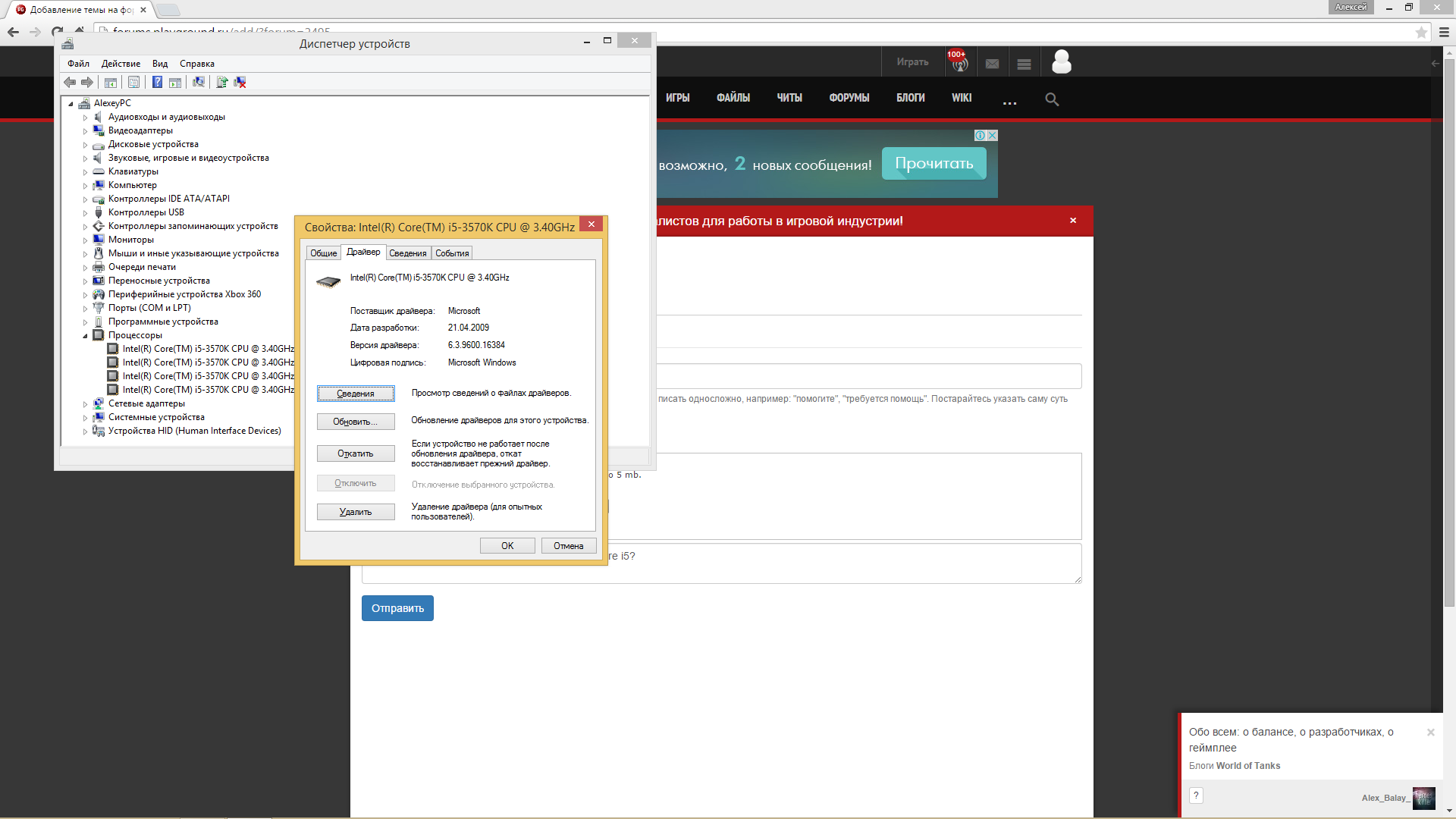Open the blue Help toolbar icon
The height and width of the screenshot is (819, 1456).
(x=157, y=82)
